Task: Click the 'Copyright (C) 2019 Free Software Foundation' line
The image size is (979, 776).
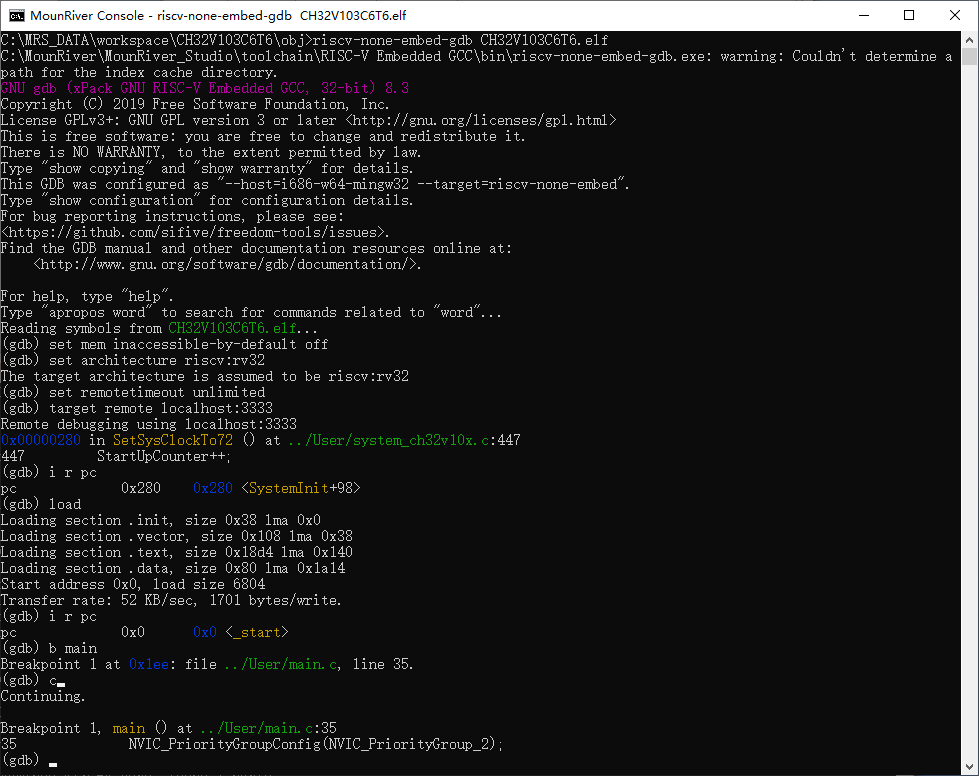Action: point(195,104)
